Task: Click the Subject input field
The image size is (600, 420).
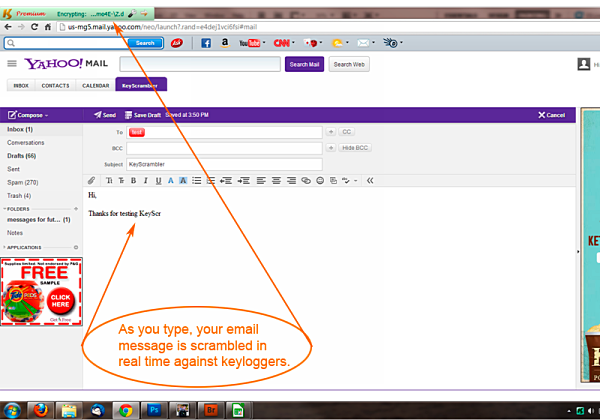Action: pos(224,164)
